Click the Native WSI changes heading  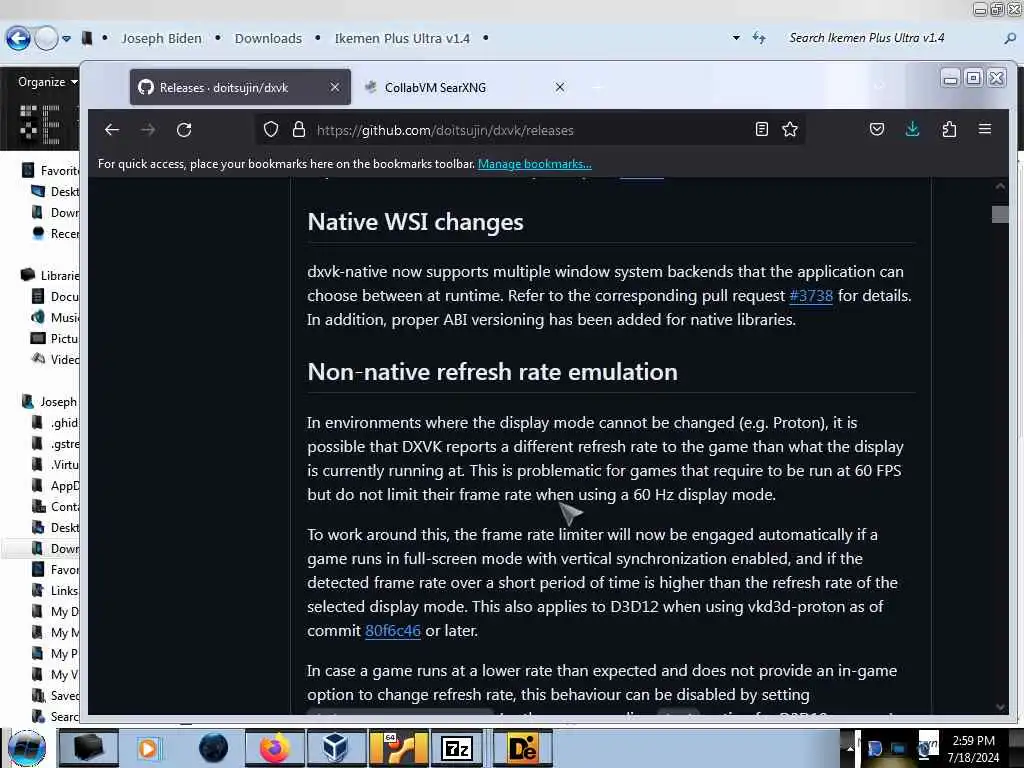coord(415,222)
